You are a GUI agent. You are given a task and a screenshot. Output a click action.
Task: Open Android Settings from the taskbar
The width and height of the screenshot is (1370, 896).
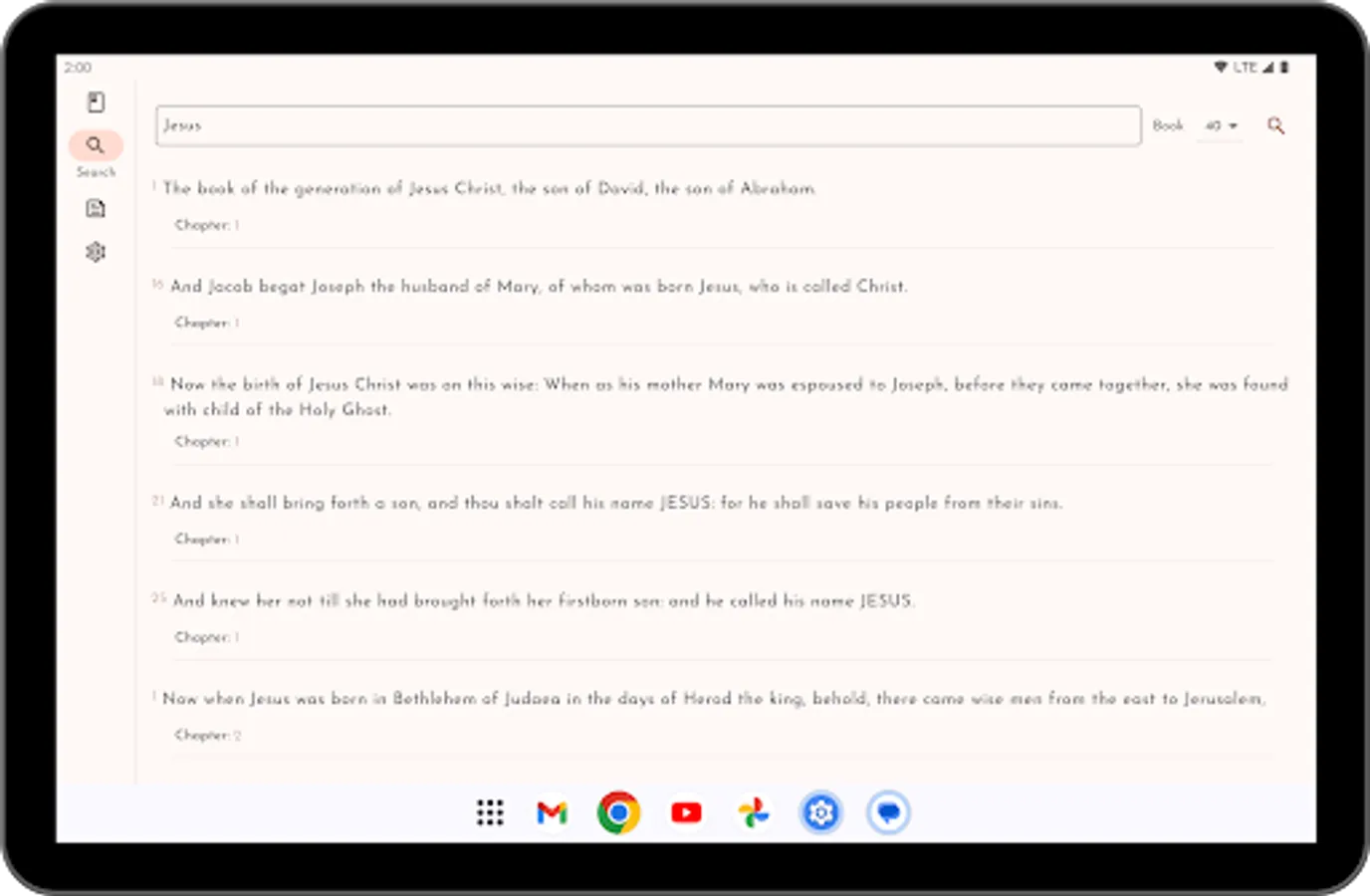pos(820,812)
